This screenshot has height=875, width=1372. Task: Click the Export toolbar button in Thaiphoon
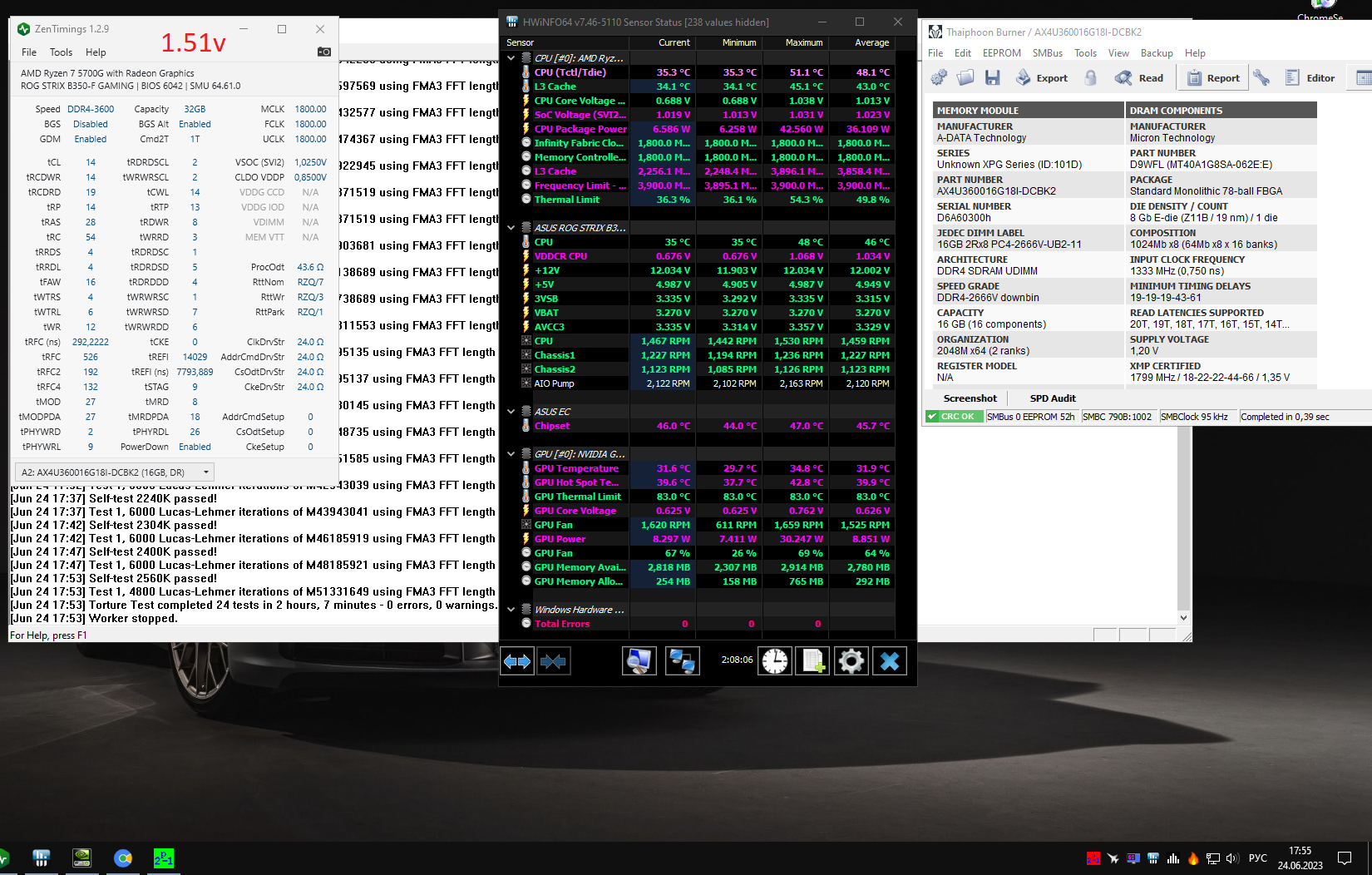[1041, 78]
